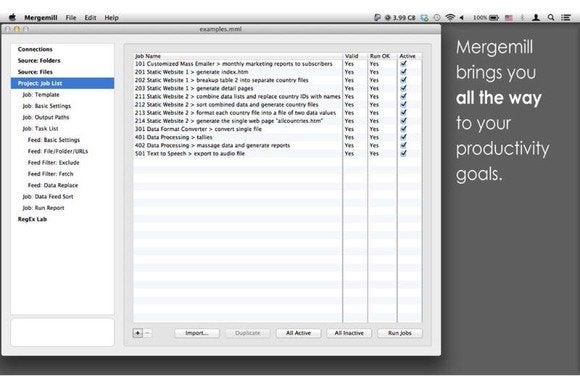Toggle Active checkbox for job 101

[404, 64]
